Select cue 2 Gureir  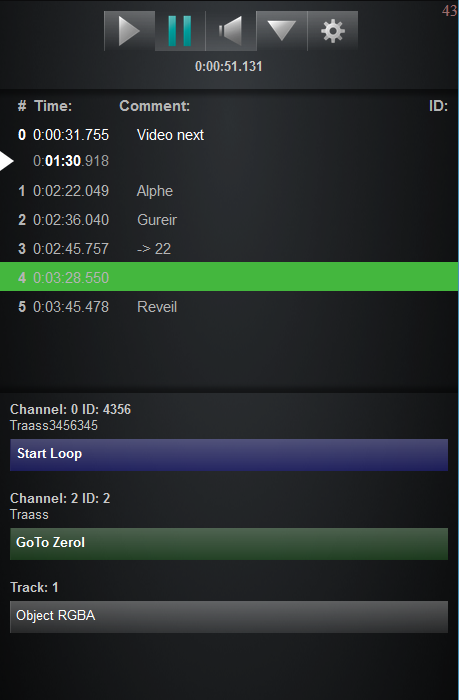229,220
